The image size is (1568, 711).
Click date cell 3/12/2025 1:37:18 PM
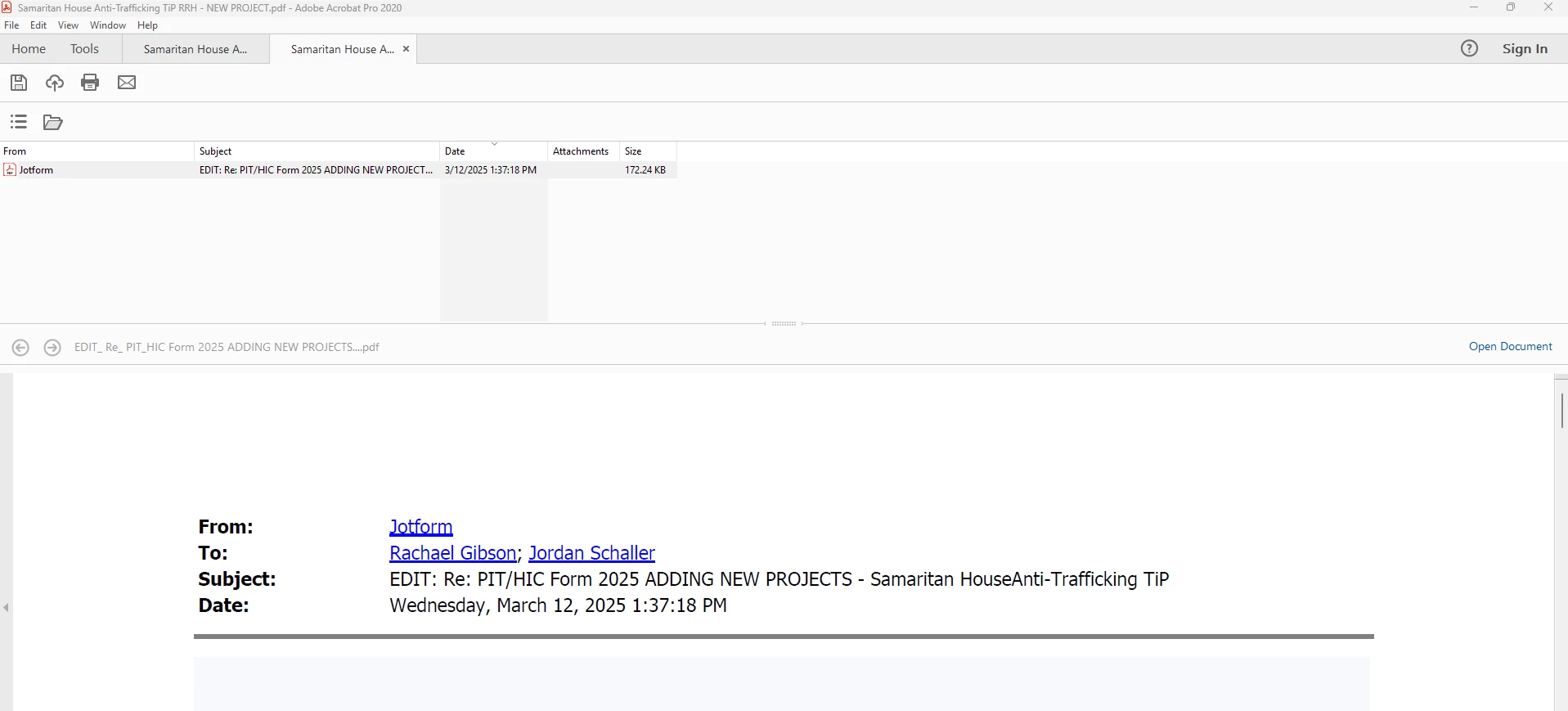(491, 170)
